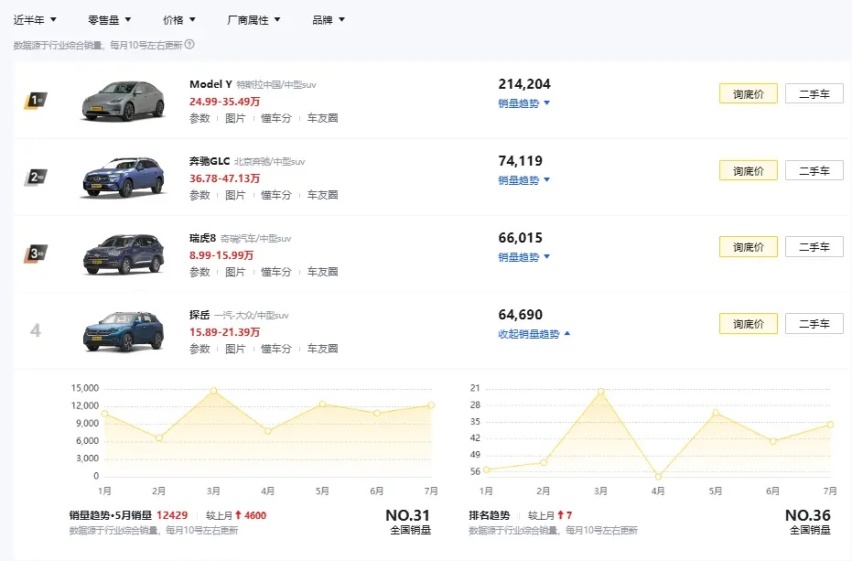
Task: Click 询底价 button for 探岳
Action: [x=748, y=323]
